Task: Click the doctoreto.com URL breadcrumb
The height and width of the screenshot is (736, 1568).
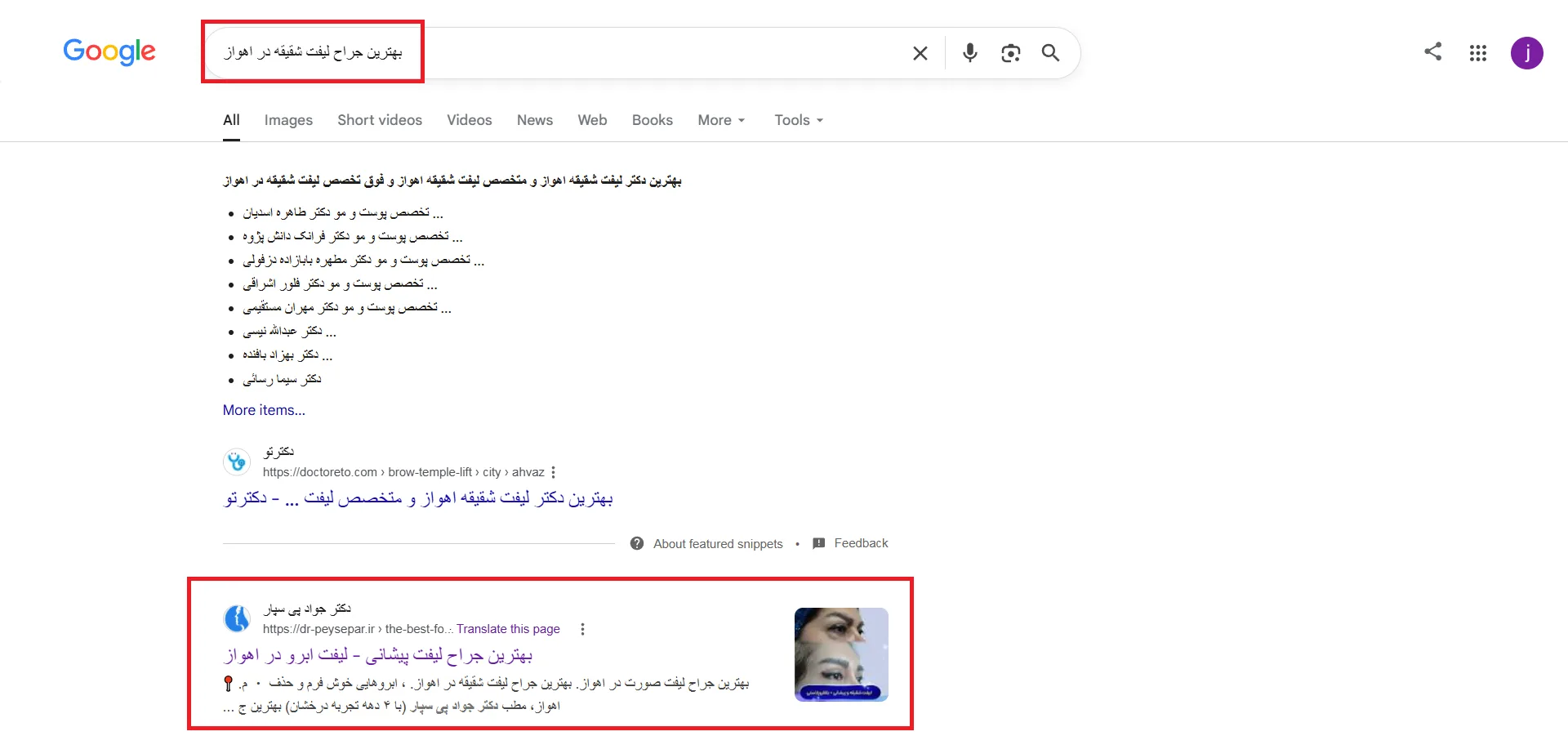Action: pyautogui.click(x=403, y=472)
